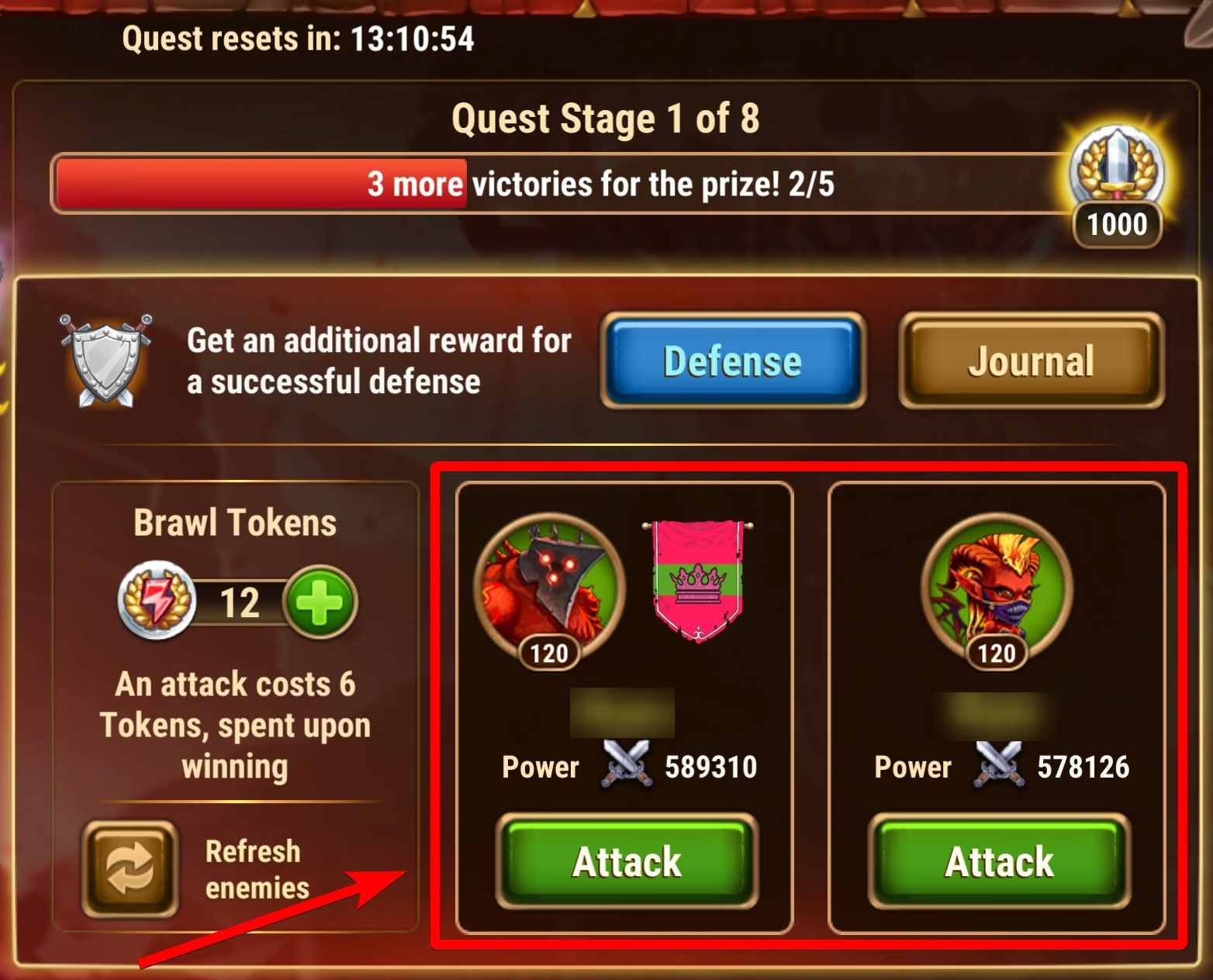
Task: Attack the opponent with 589310 power
Action: point(627,861)
